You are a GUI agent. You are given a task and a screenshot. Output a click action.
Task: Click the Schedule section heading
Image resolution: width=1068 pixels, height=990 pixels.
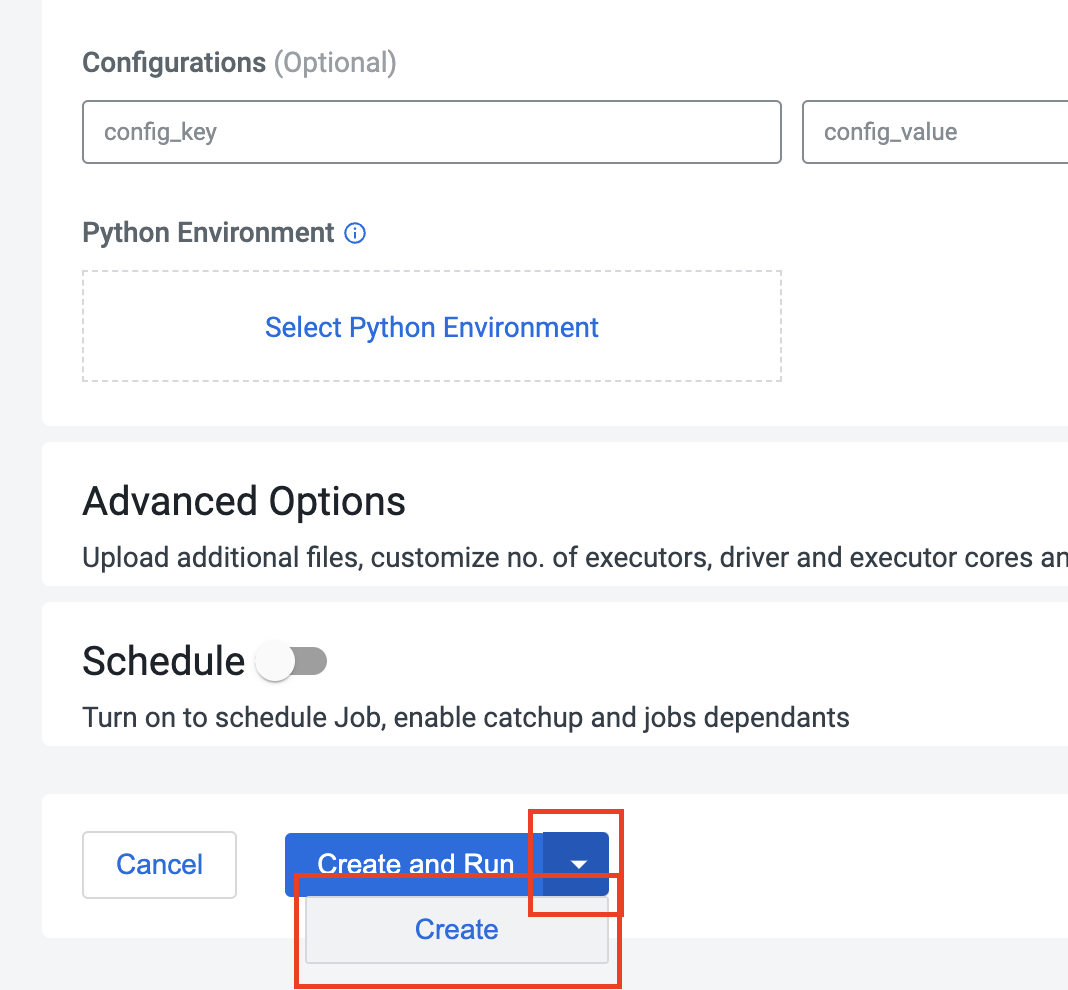[x=163, y=661]
